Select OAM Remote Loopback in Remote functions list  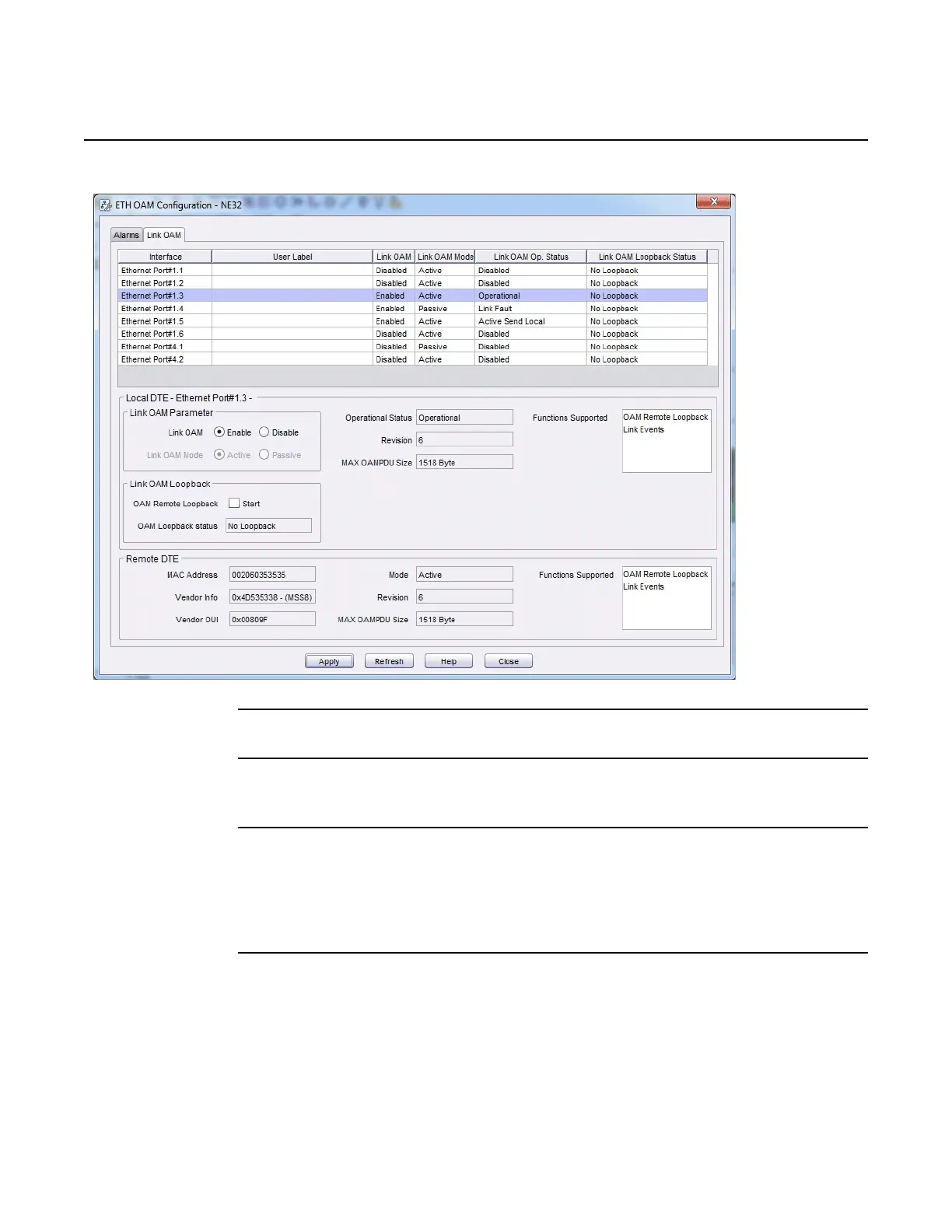[666, 574]
